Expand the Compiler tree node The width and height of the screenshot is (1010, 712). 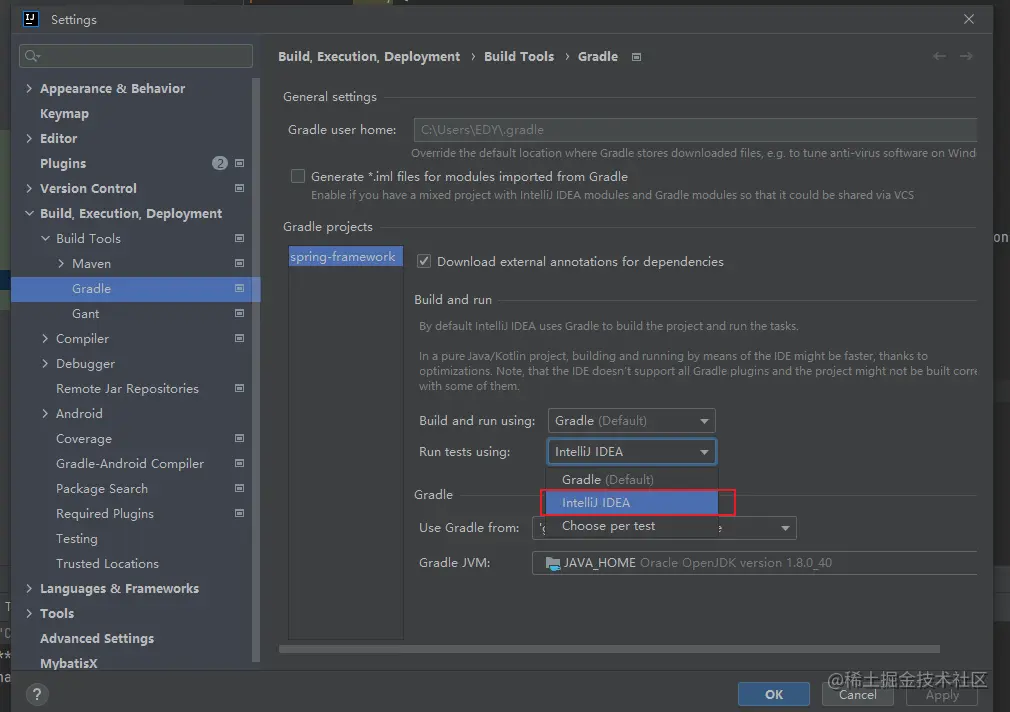click(x=45, y=338)
